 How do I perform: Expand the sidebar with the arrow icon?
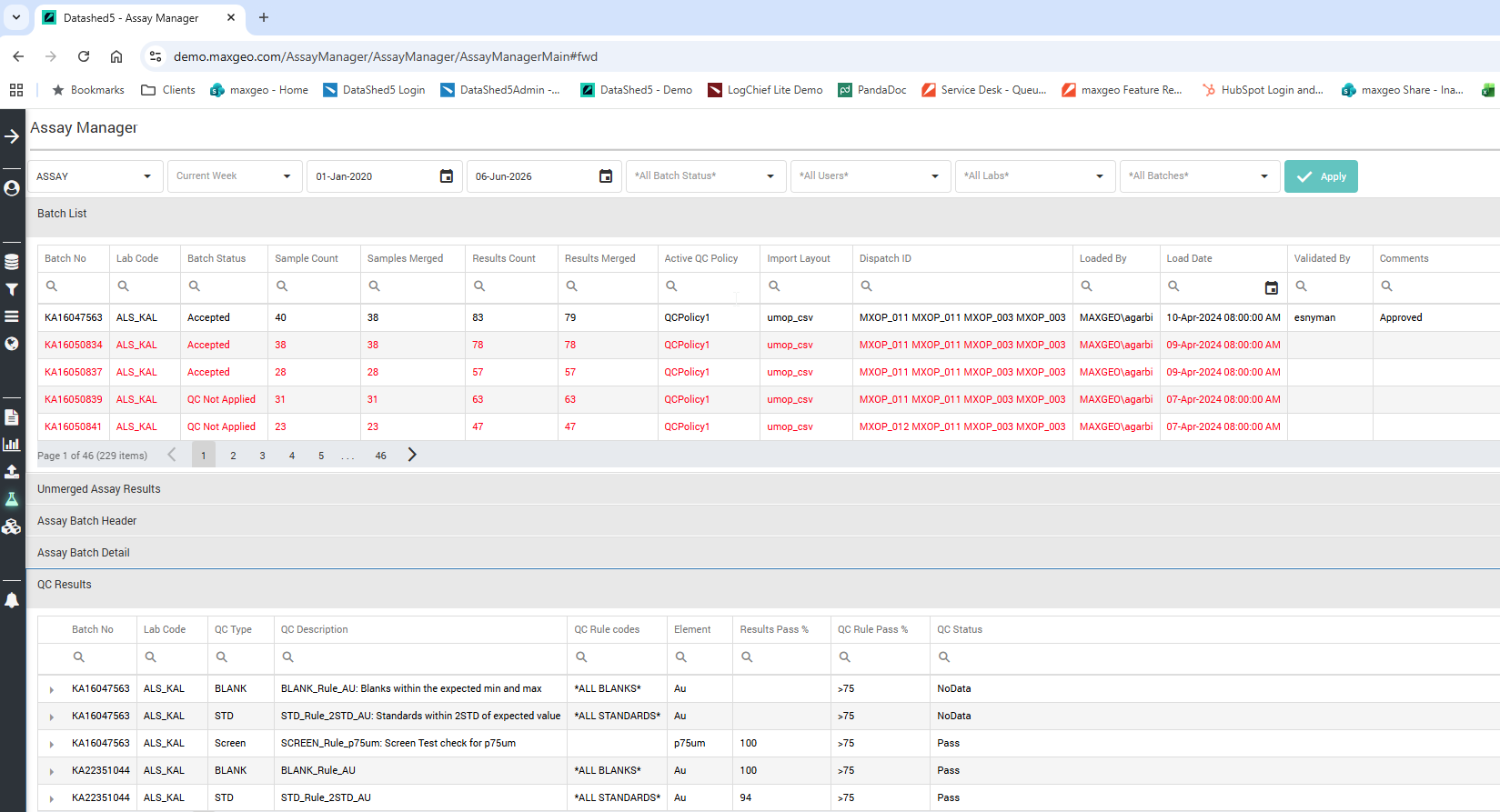pos(12,136)
